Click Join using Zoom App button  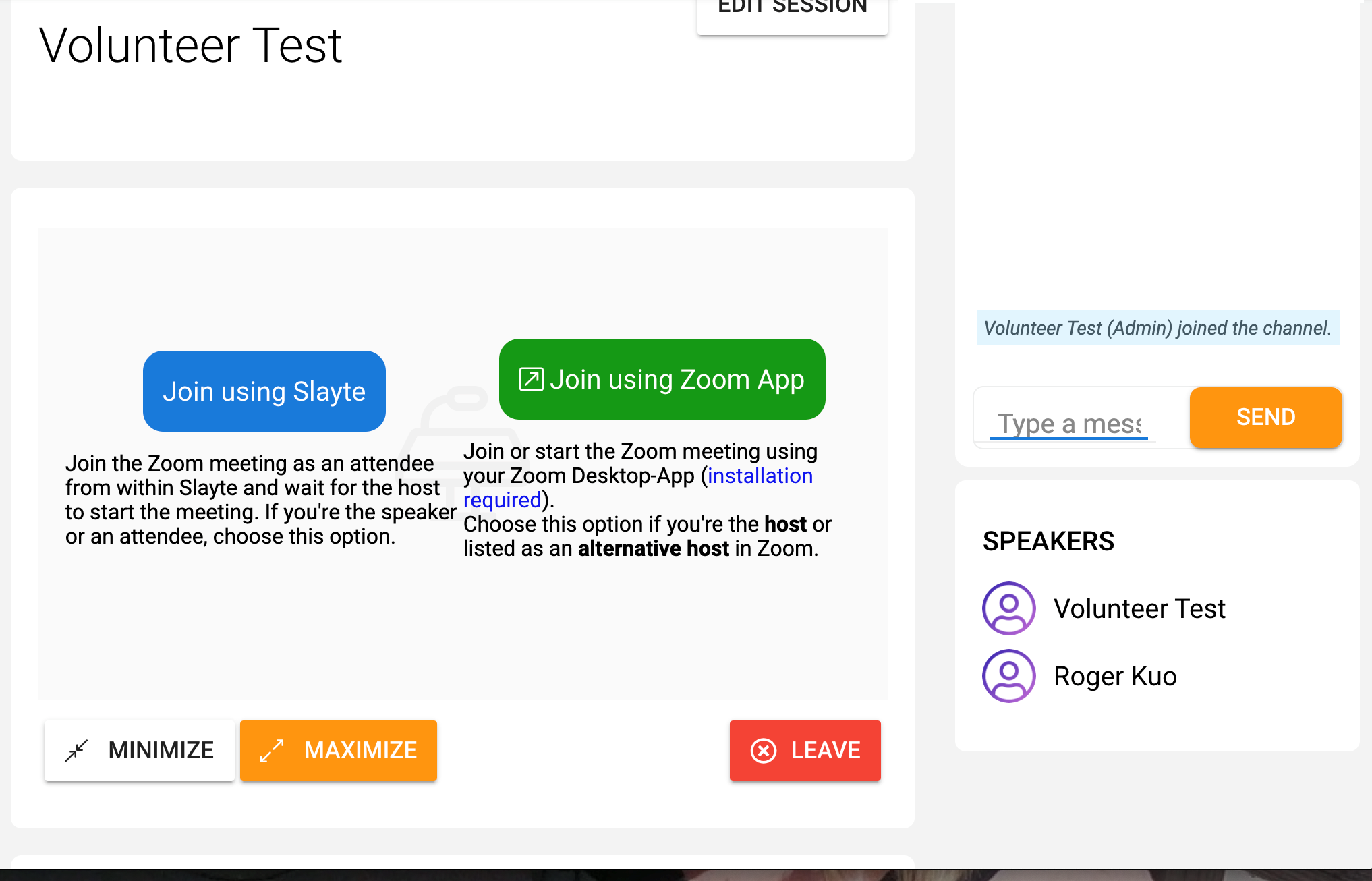coord(662,379)
